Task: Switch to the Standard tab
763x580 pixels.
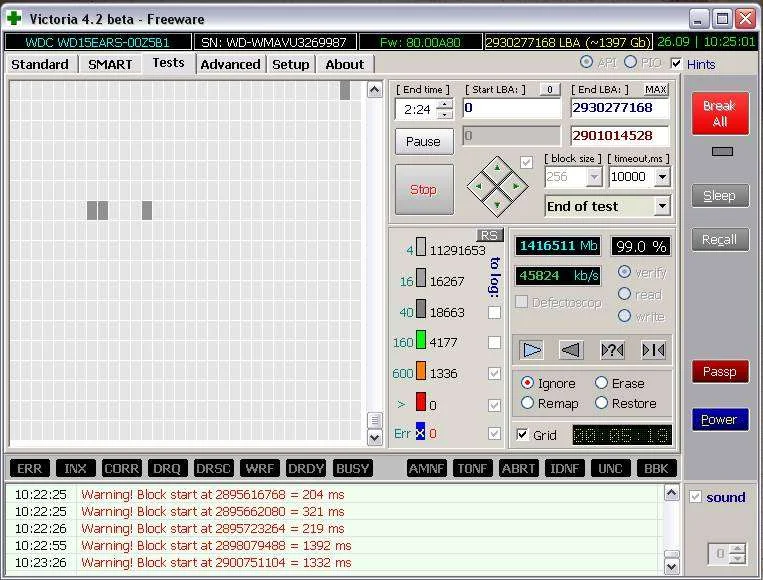Action: [x=40, y=64]
